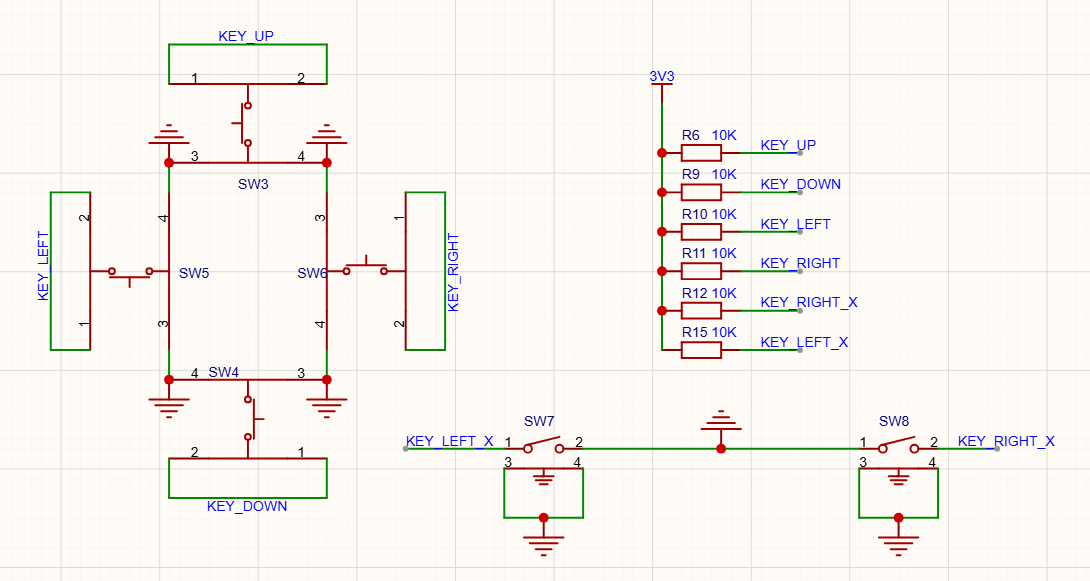Select the SW3 pushbutton symbol
Image resolution: width=1090 pixels, height=581 pixels.
tap(243, 124)
